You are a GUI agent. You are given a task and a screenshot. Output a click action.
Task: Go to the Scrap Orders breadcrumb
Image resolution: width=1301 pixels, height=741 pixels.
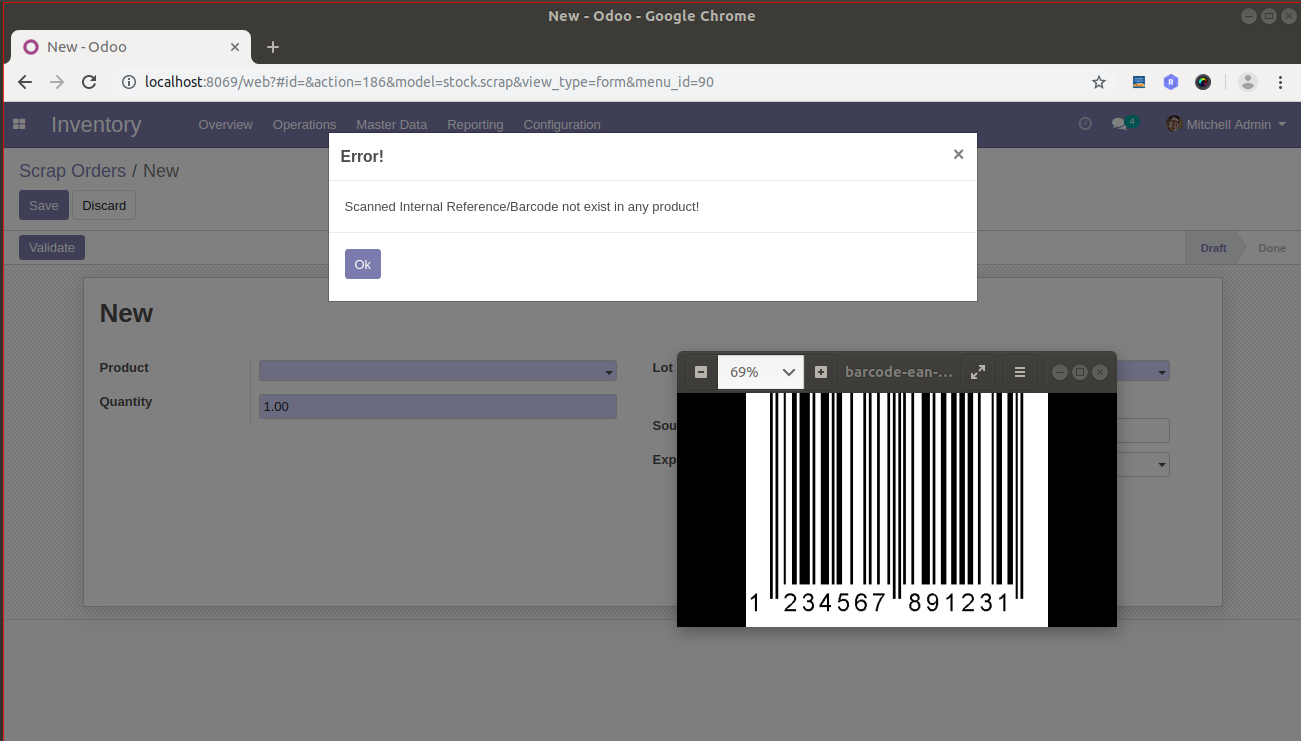tap(72, 171)
